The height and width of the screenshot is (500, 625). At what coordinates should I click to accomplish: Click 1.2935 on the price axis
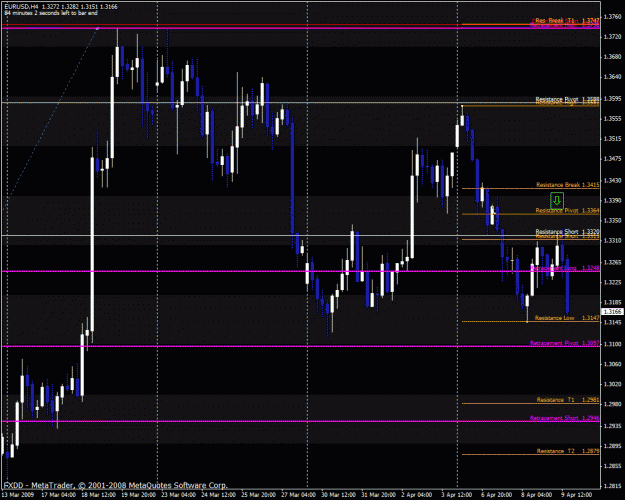tap(613, 426)
